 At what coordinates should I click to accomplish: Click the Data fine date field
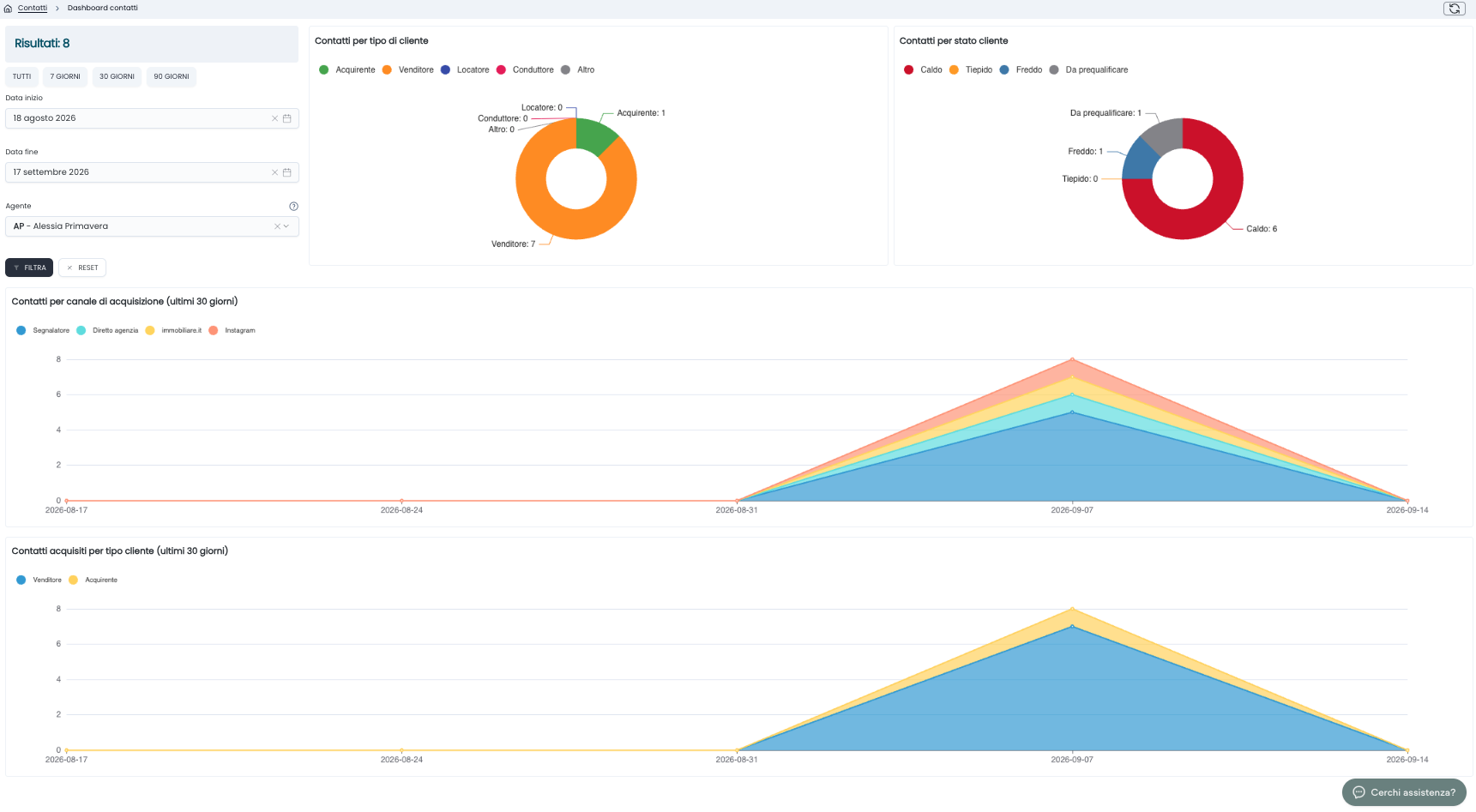[152, 172]
